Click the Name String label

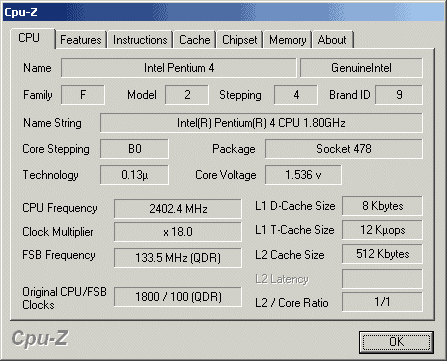(52, 123)
